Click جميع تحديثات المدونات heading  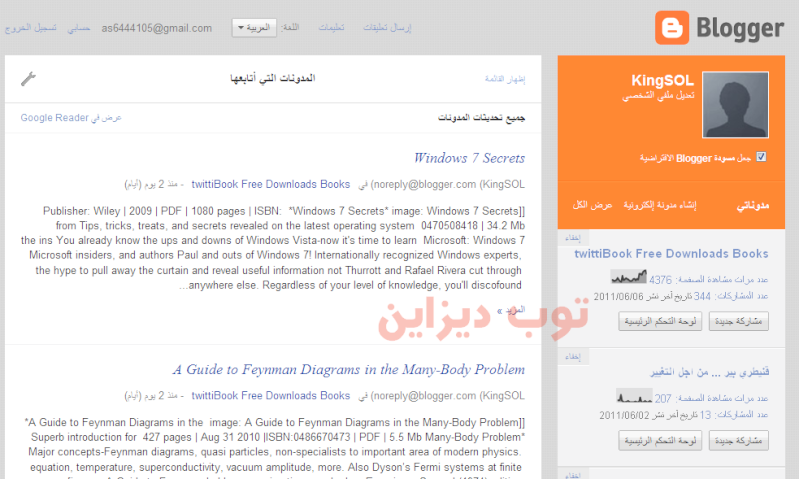click(x=482, y=118)
